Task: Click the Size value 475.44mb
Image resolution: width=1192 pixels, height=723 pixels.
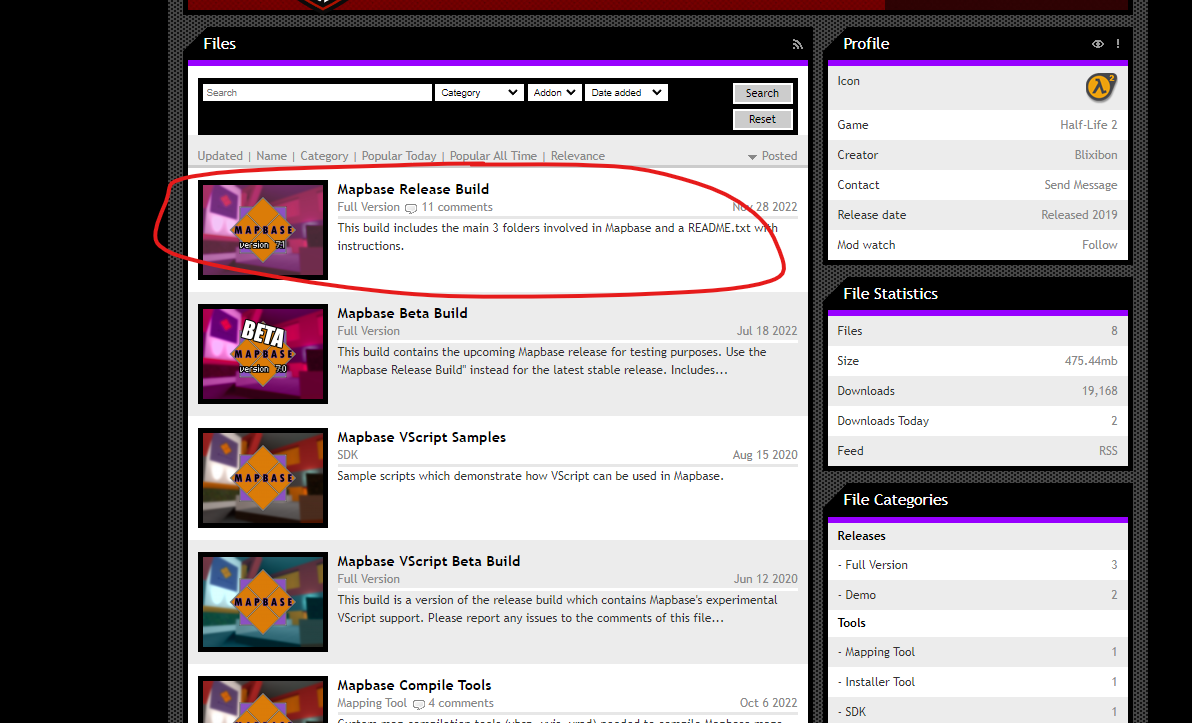Action: coord(1091,361)
